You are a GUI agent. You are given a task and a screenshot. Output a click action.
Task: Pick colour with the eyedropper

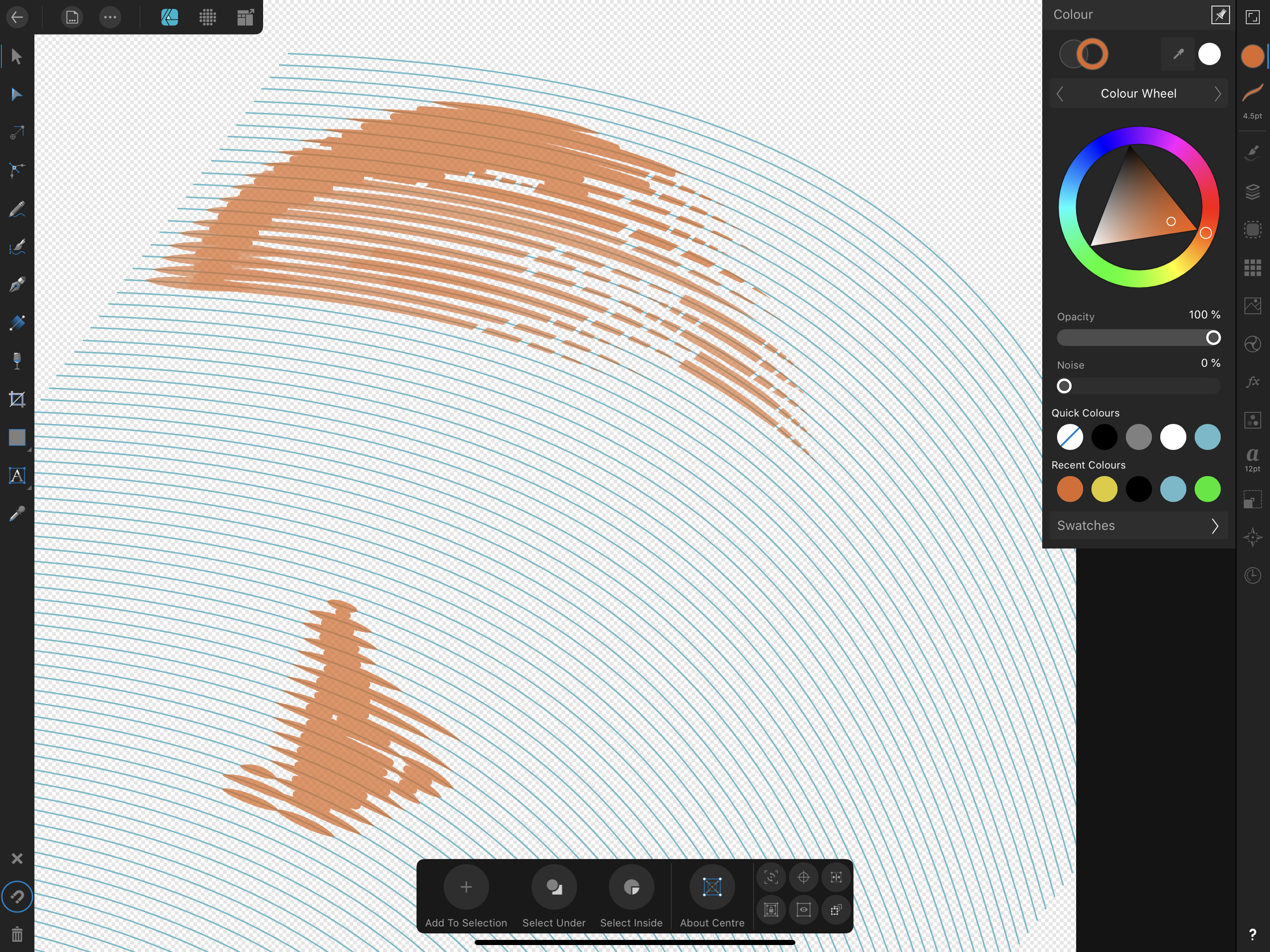(1177, 54)
